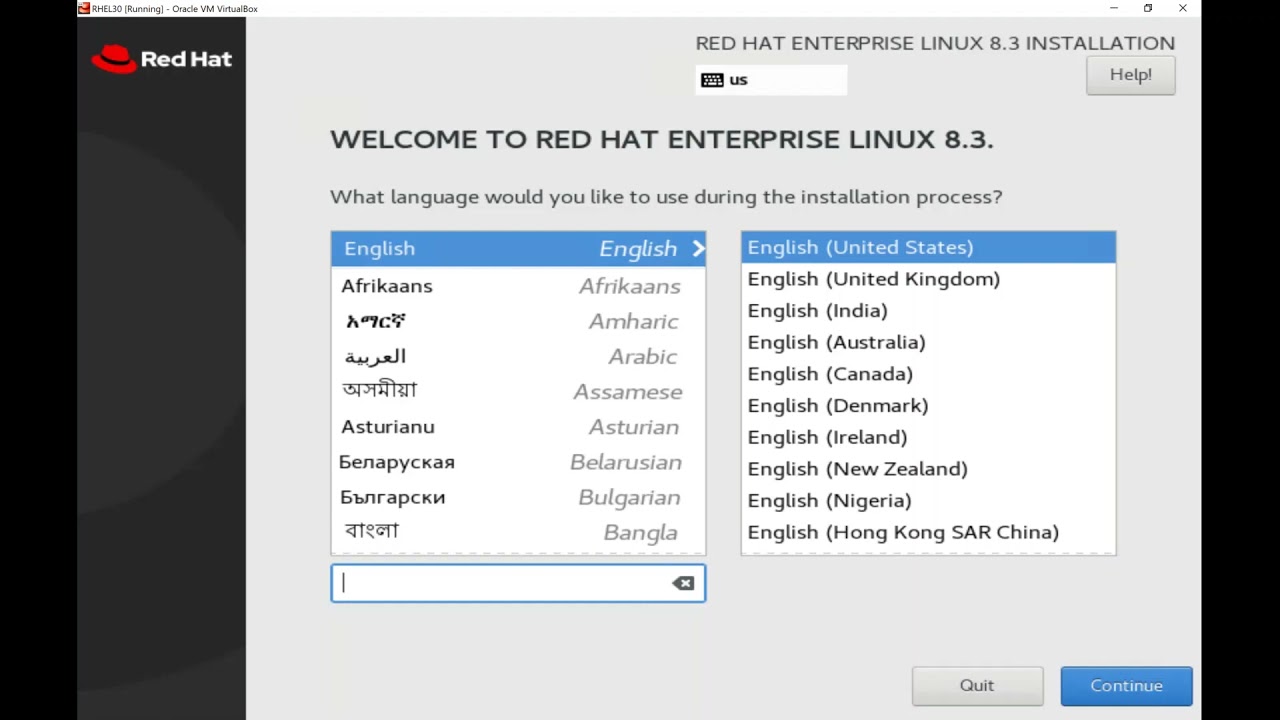
Task: Choose English (Ireland) locale
Action: click(928, 437)
